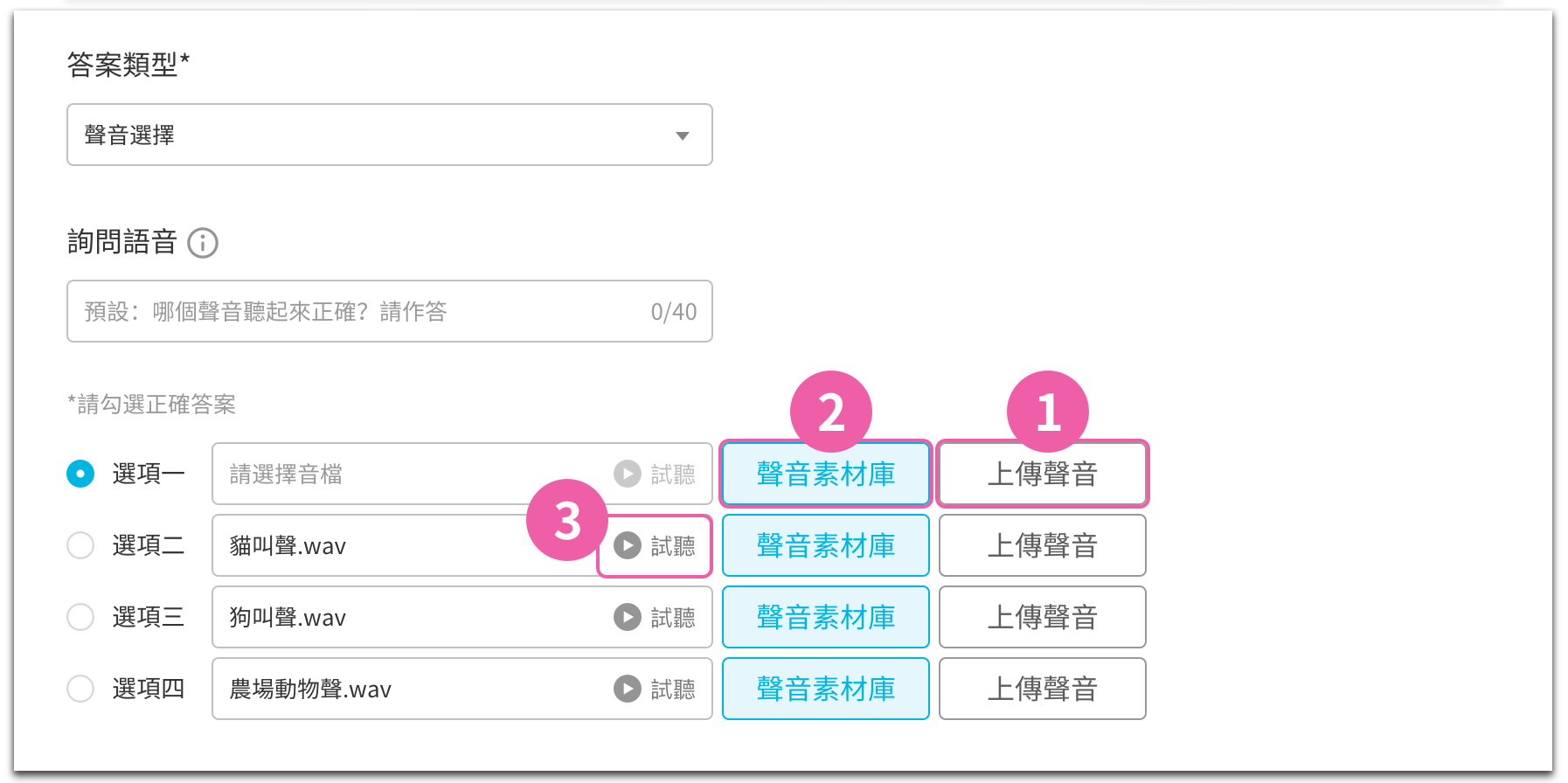This screenshot has width=1568, height=783.
Task: Click 上傳聲音 for 選項一
Action: coord(1043,474)
